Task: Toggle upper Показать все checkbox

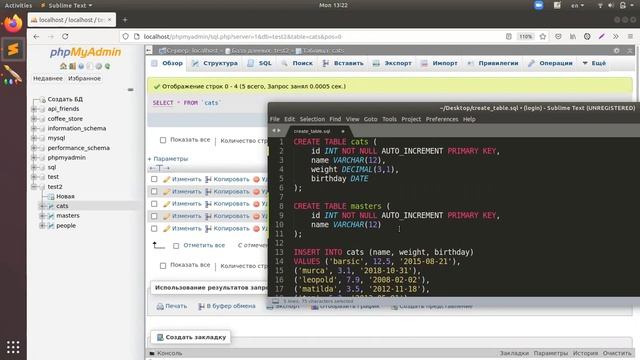Action: pyautogui.click(x=163, y=140)
